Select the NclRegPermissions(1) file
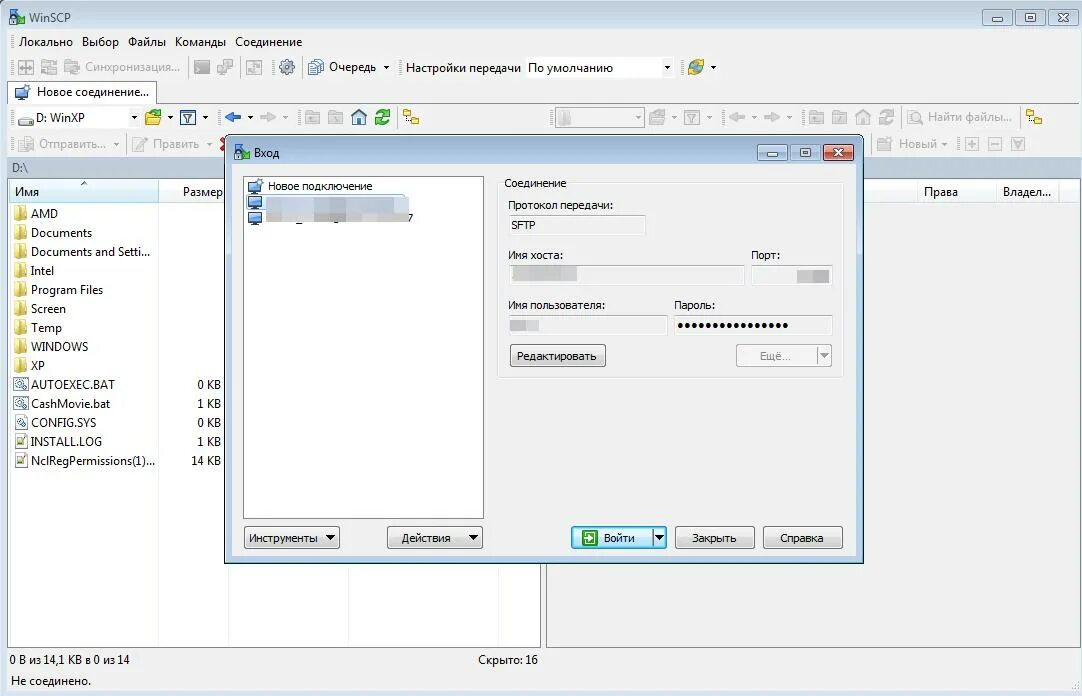This screenshot has height=696, width=1082. tap(85, 460)
